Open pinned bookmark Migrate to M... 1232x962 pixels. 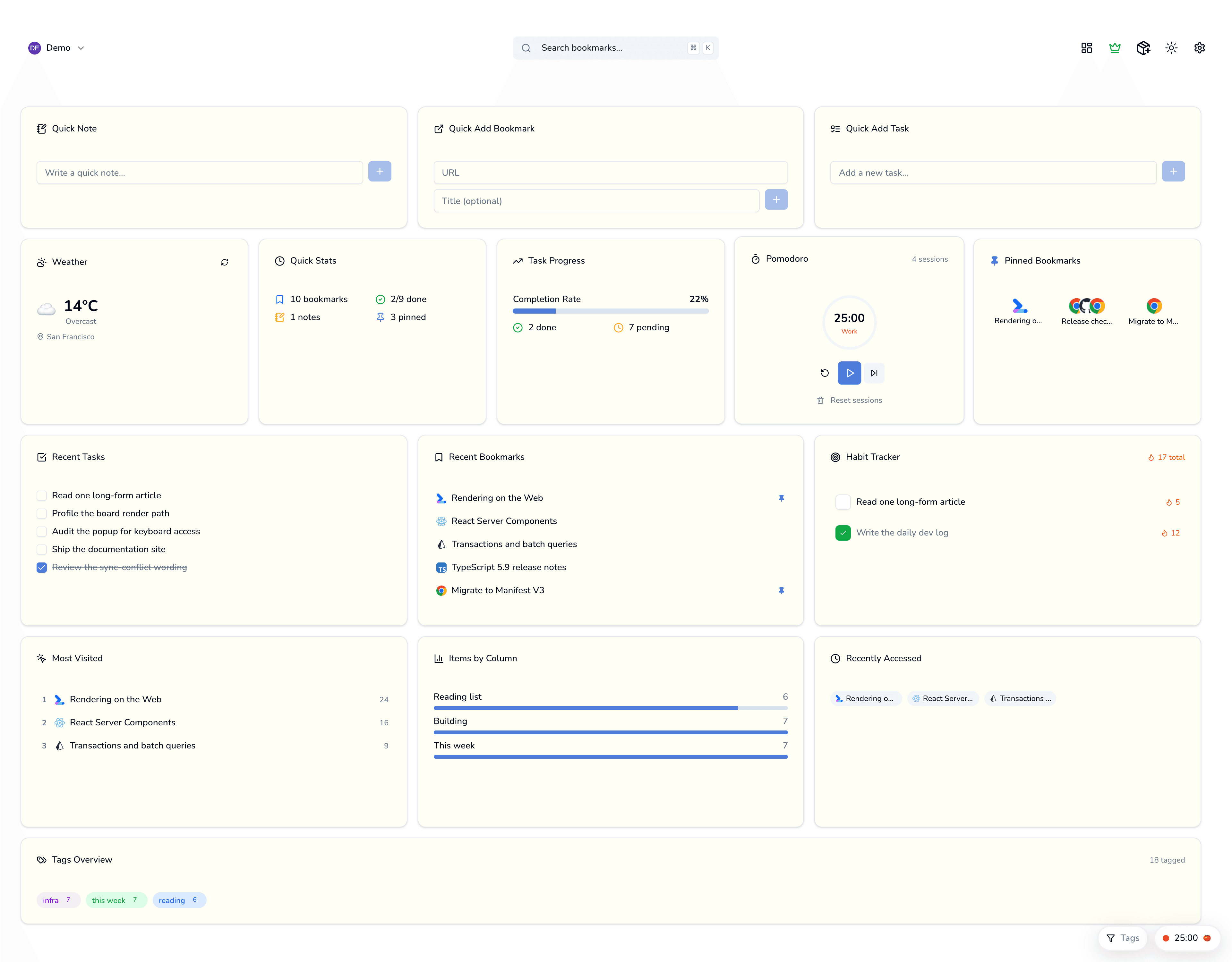(x=1154, y=311)
